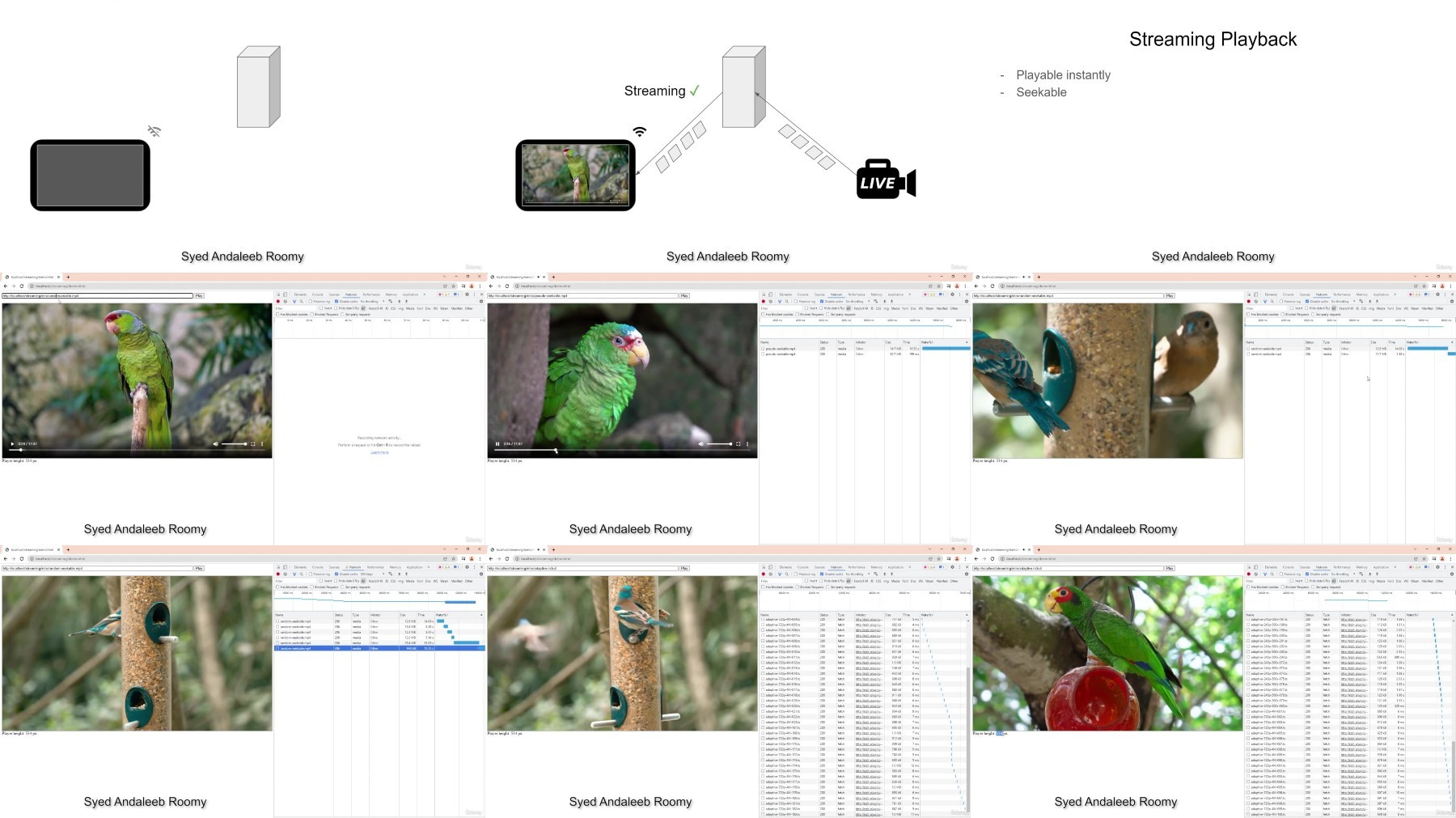Mute the video in parrot-on-perch frame
The height and width of the screenshot is (818, 1456).
(x=215, y=443)
